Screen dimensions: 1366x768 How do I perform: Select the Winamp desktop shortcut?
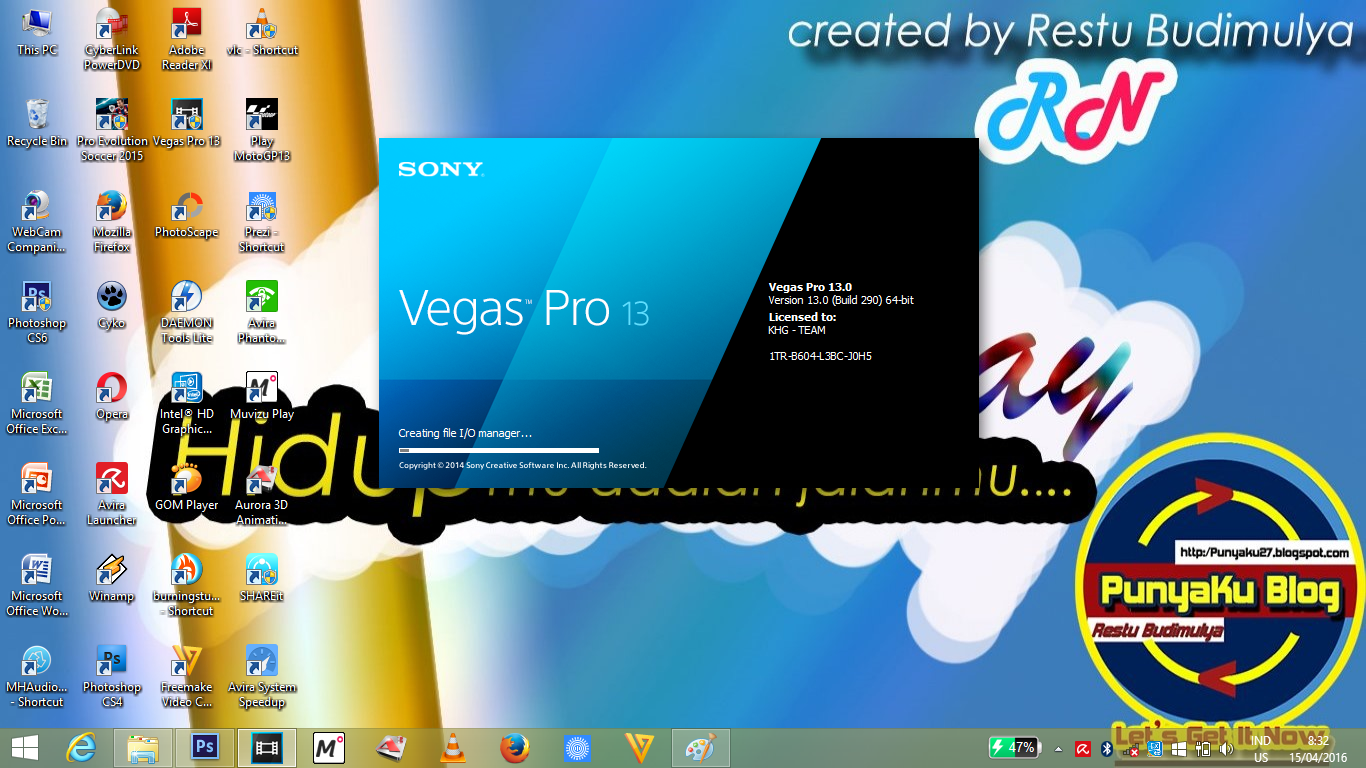point(112,578)
